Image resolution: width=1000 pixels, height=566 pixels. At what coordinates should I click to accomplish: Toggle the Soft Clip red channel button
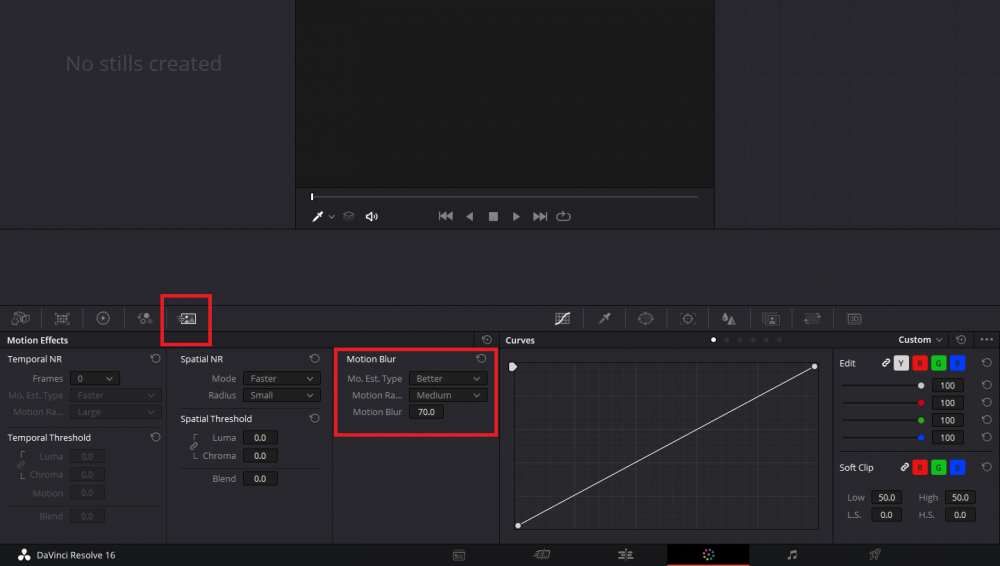point(919,467)
